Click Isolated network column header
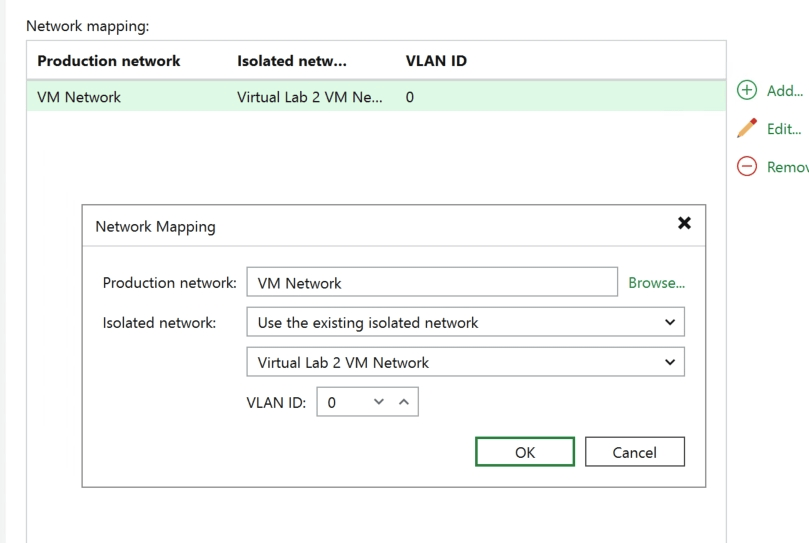 pyautogui.click(x=292, y=61)
